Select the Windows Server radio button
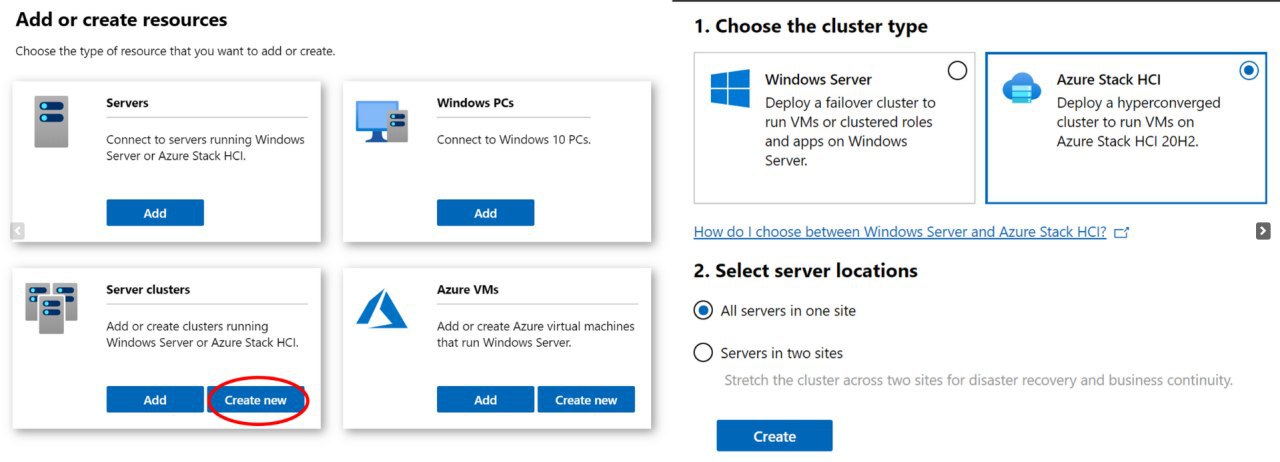 pos(957,70)
